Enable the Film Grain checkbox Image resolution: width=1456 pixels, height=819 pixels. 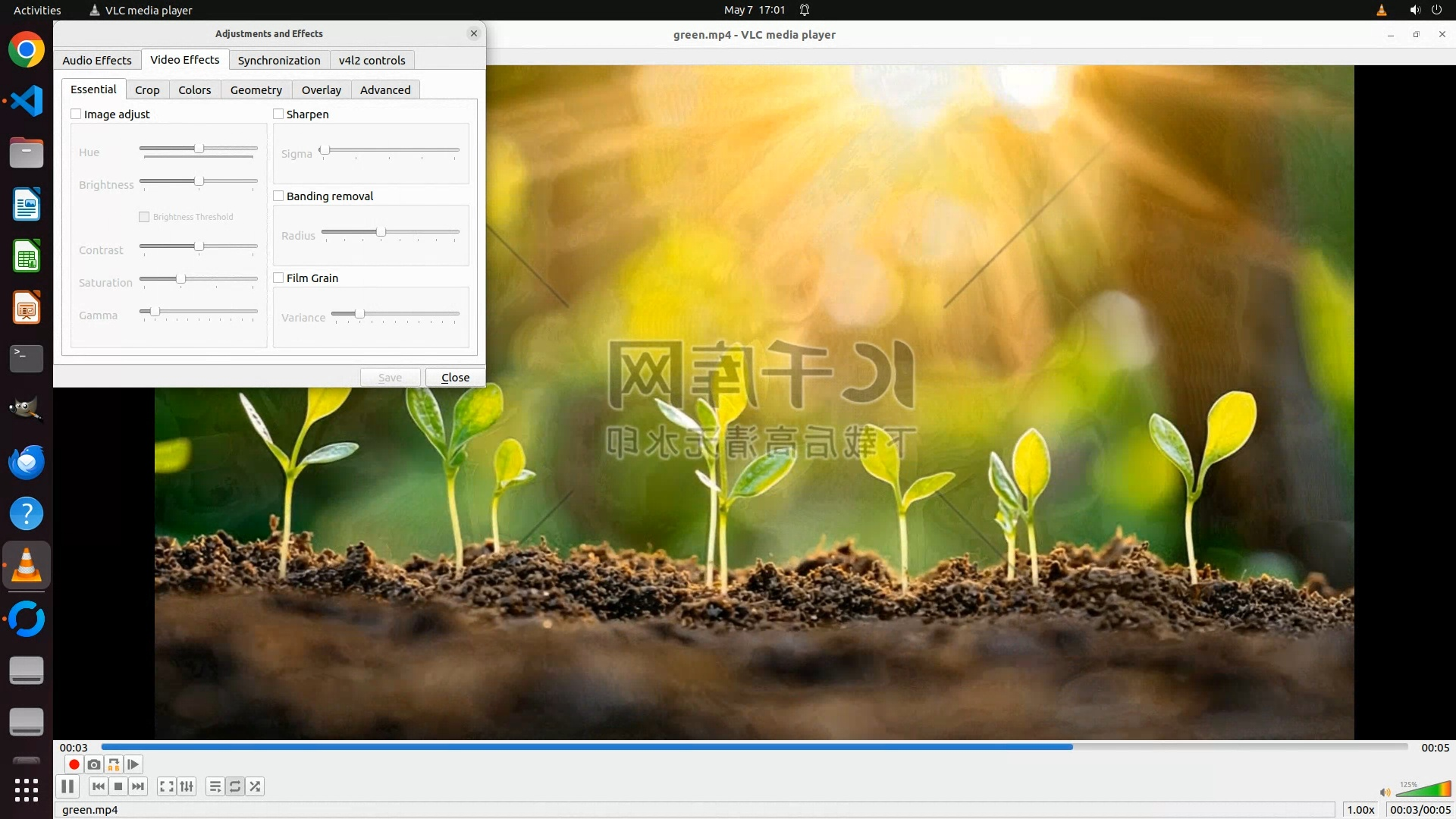coord(278,278)
